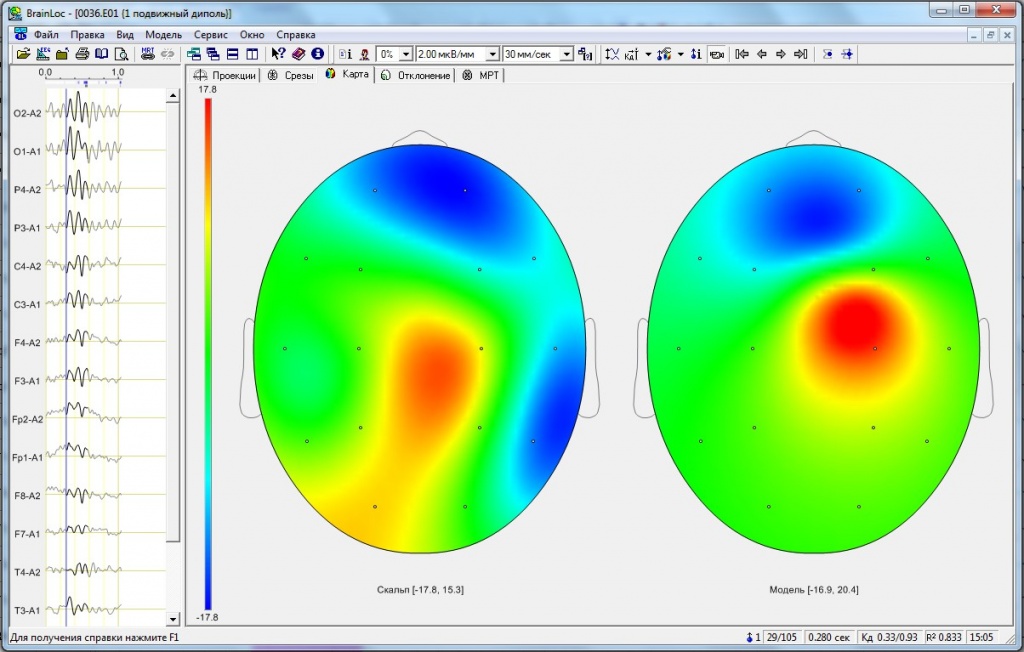Screen dimensions: 1024x652
Task: Step forward with the right arrow icon
Action: (x=781, y=54)
